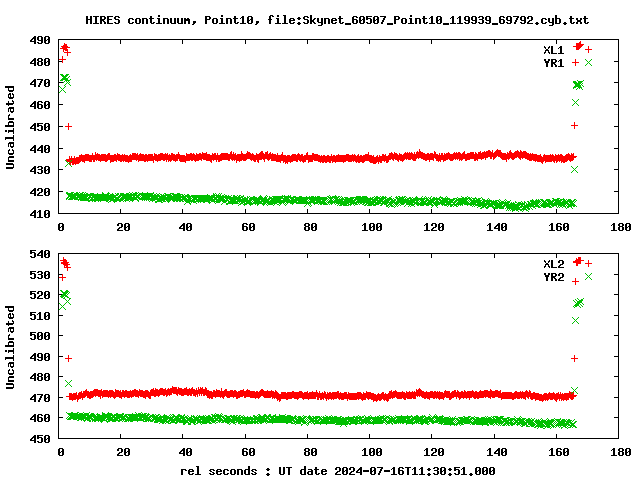Click the 140 x-axis tick label under top plot

tap(497, 227)
